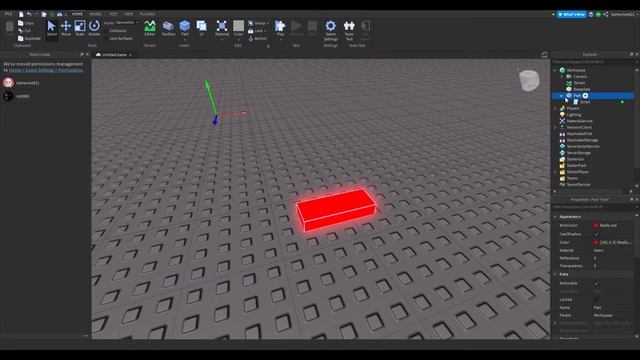Activate the Rotate tool
Image resolution: width=640 pixels, height=360 pixels.
(94, 28)
